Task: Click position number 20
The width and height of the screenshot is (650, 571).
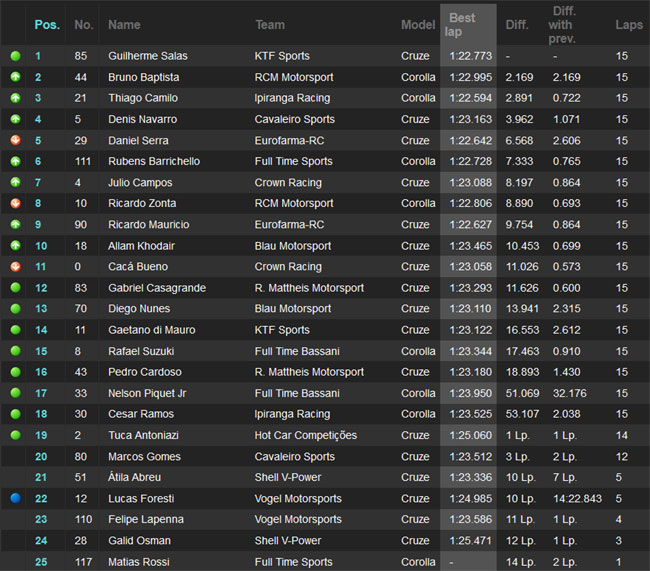Action: (x=41, y=457)
